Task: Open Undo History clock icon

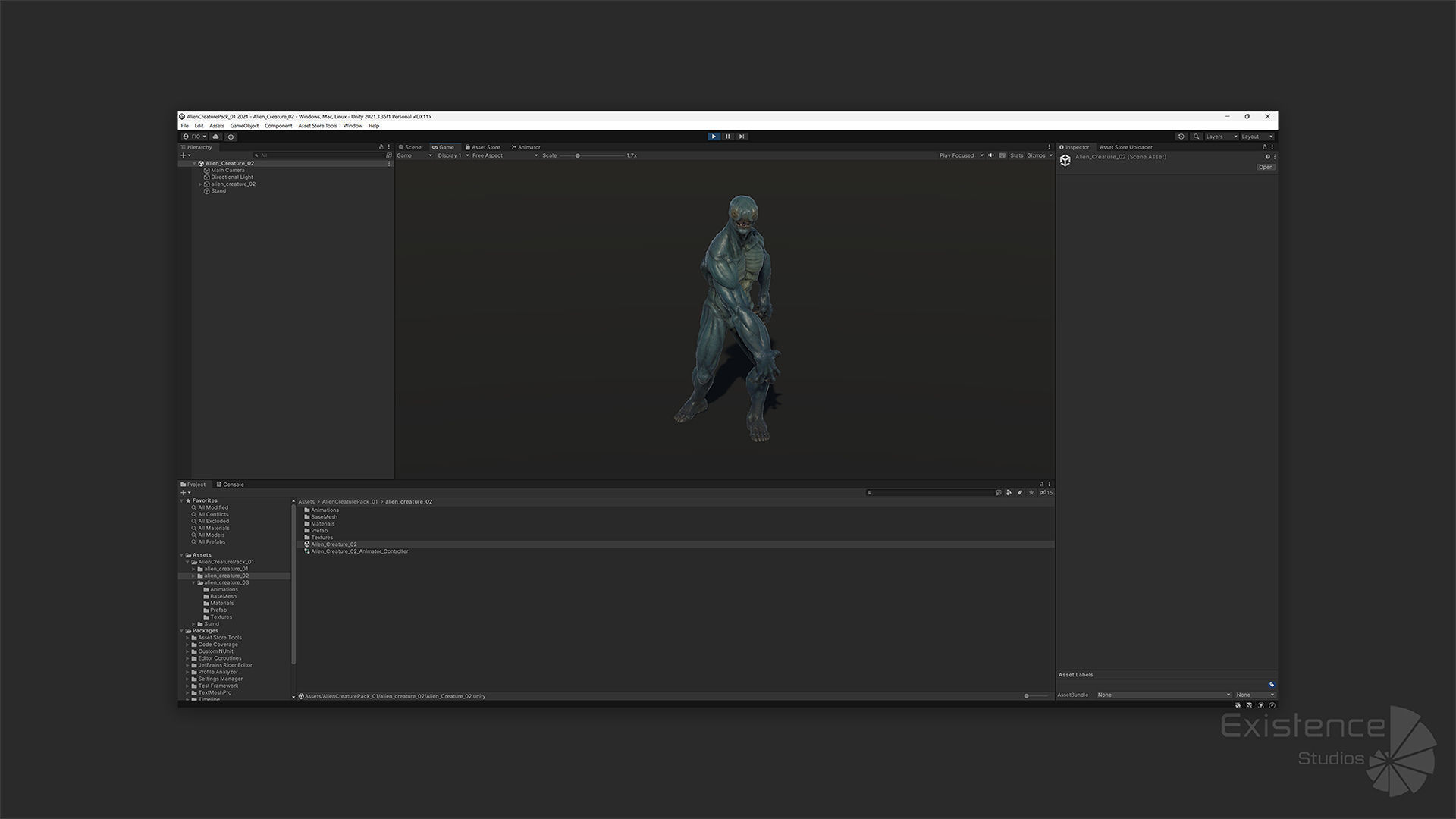Action: pyautogui.click(x=1181, y=136)
